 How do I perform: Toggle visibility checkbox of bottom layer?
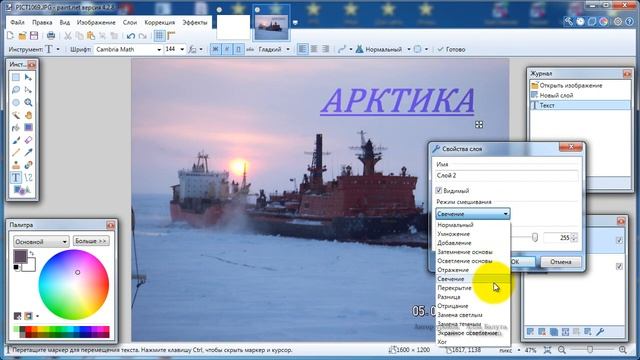[x=619, y=267]
